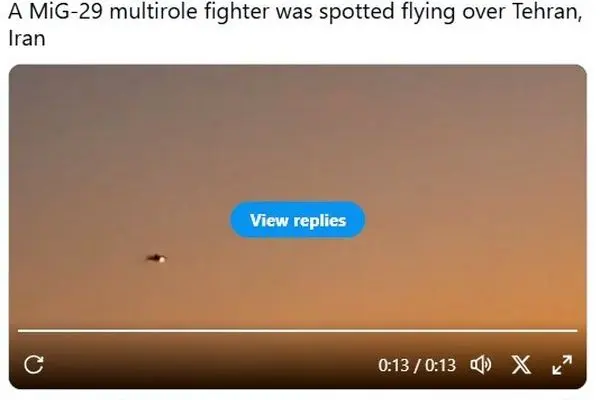Click the far end of the progress bar
Screen dimensions: 600x400
[577, 330]
